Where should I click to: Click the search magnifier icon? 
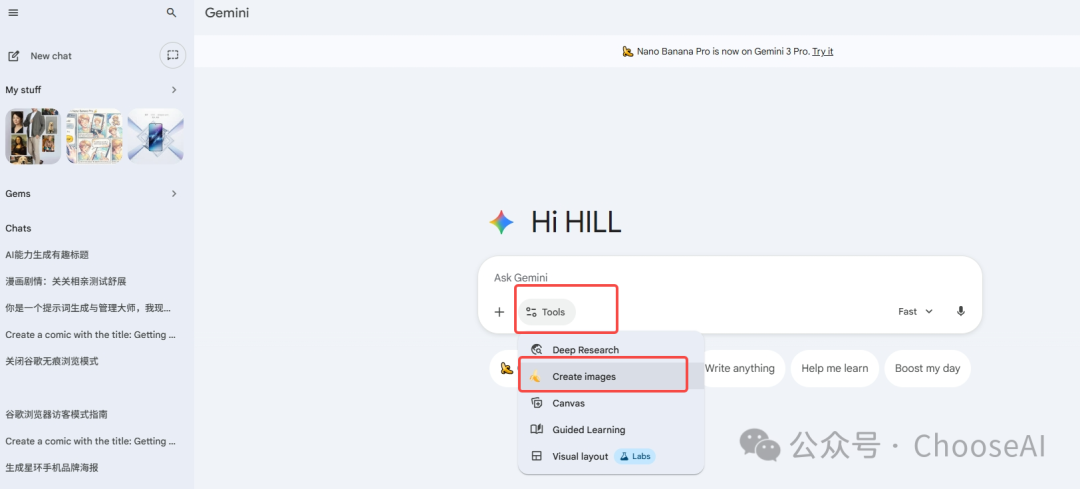point(172,12)
